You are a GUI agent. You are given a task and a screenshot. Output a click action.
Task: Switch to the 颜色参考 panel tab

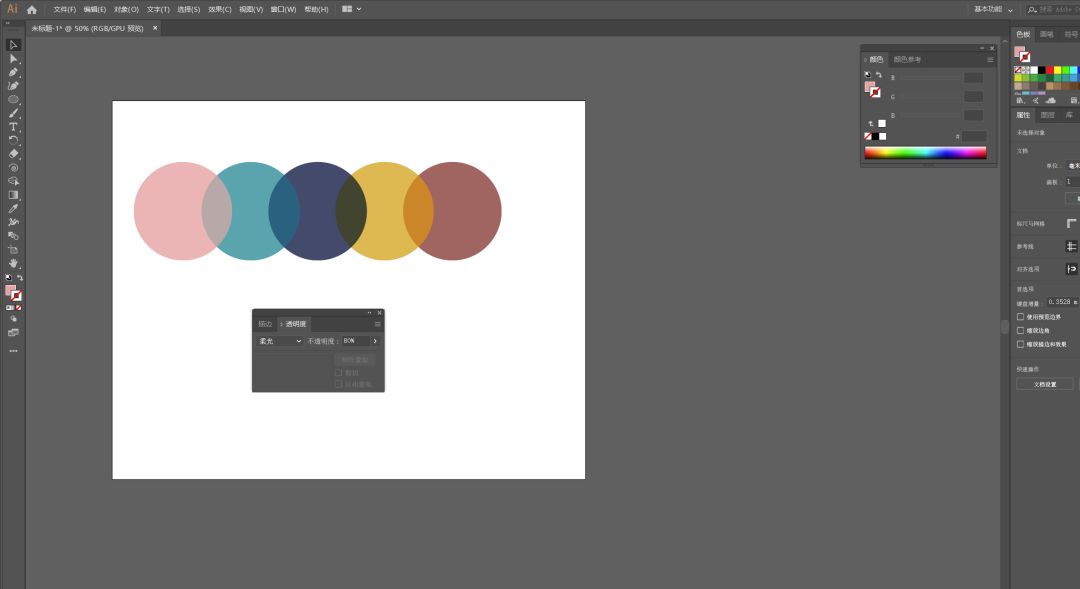click(x=907, y=60)
